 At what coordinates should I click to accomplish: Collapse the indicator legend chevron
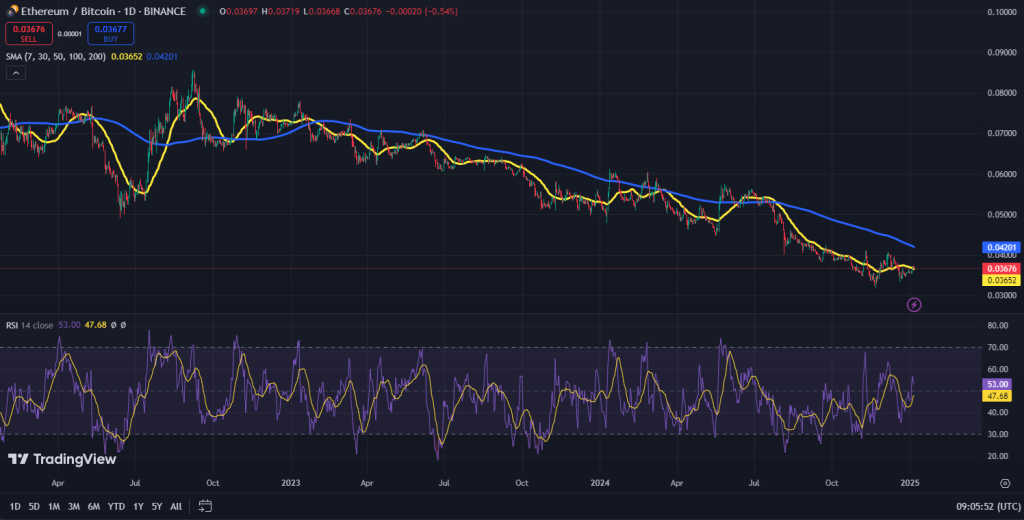click(x=16, y=73)
